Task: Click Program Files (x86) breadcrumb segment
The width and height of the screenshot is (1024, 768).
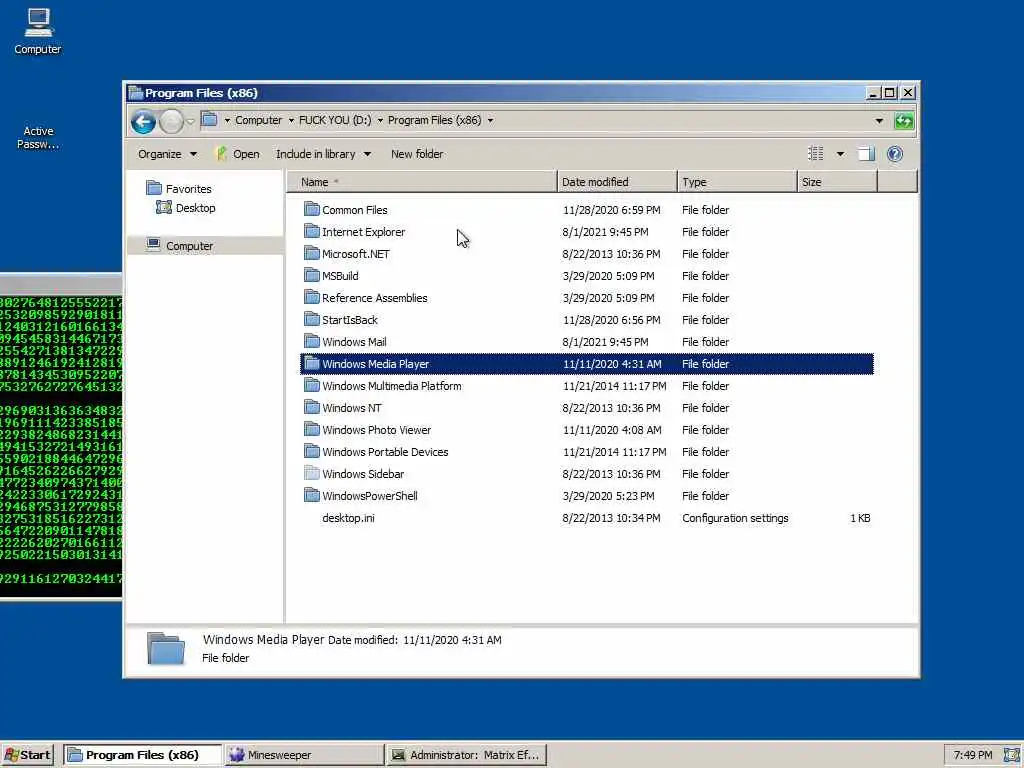Action: [x=434, y=120]
